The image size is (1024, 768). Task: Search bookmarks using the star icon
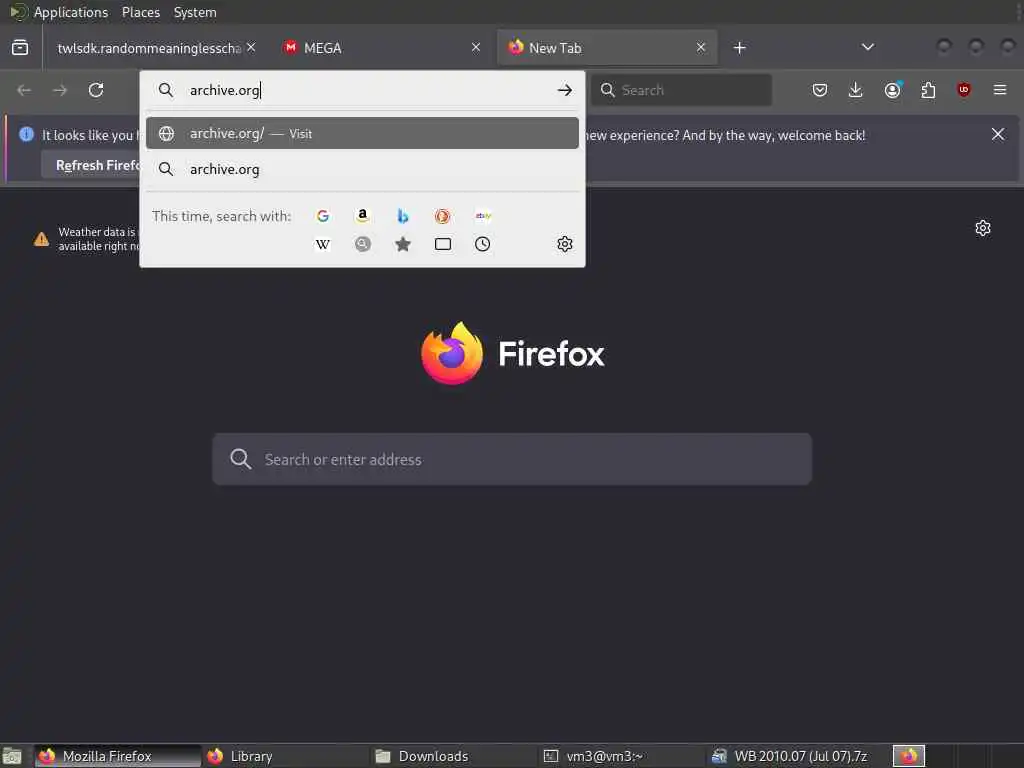(x=403, y=244)
